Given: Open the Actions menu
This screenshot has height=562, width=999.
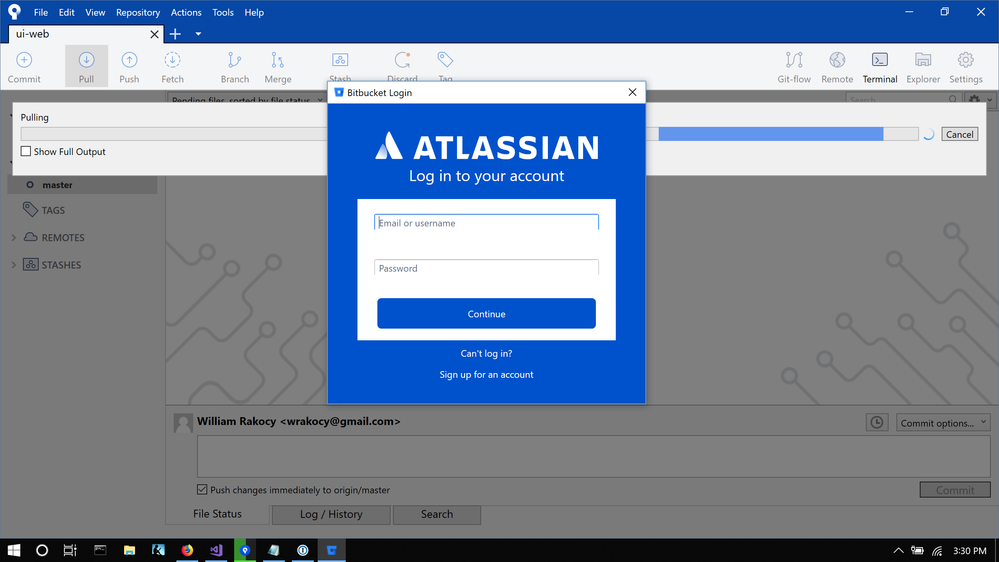Looking at the screenshot, I should [186, 12].
